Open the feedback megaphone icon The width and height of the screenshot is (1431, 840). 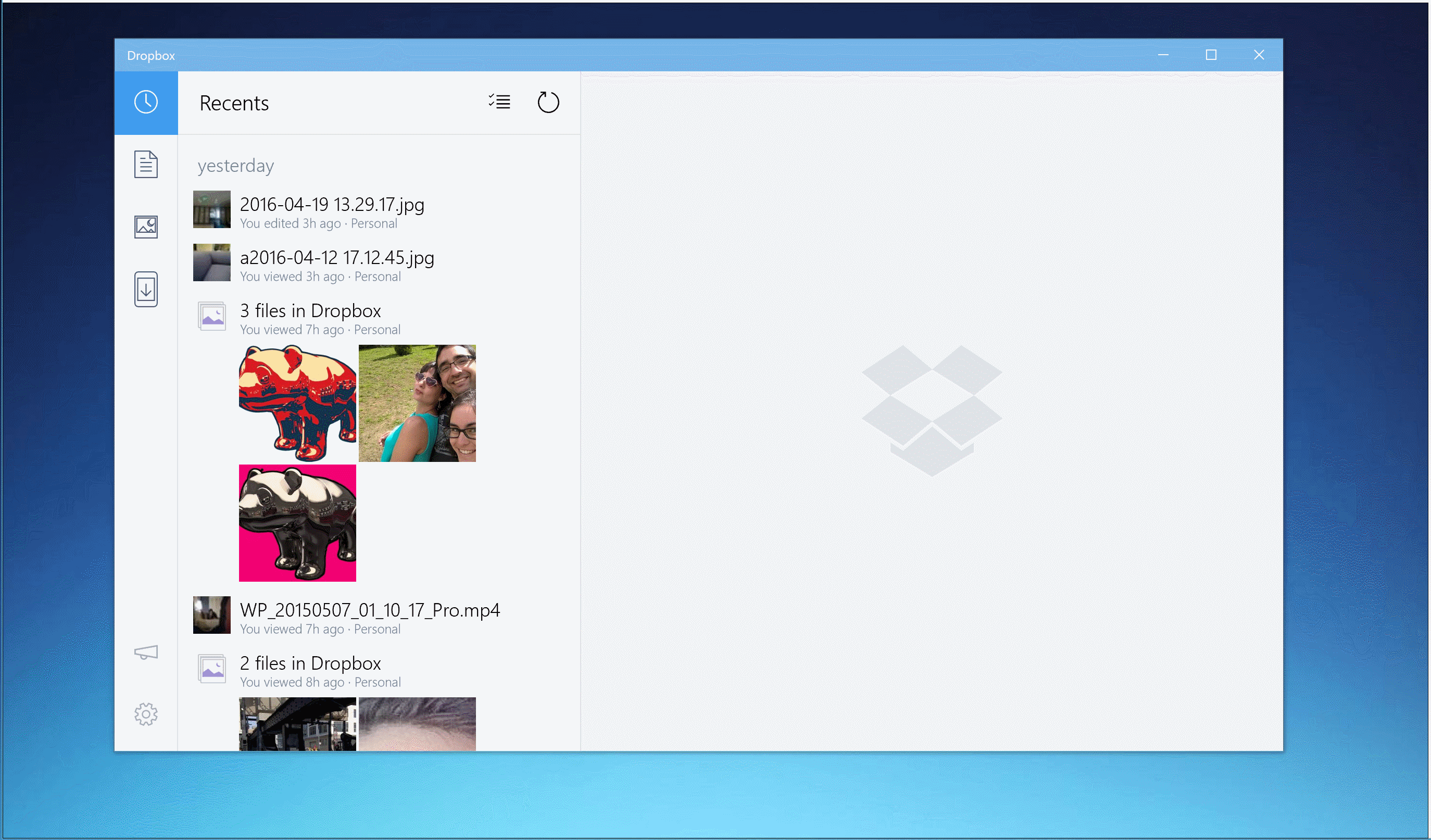(x=146, y=653)
